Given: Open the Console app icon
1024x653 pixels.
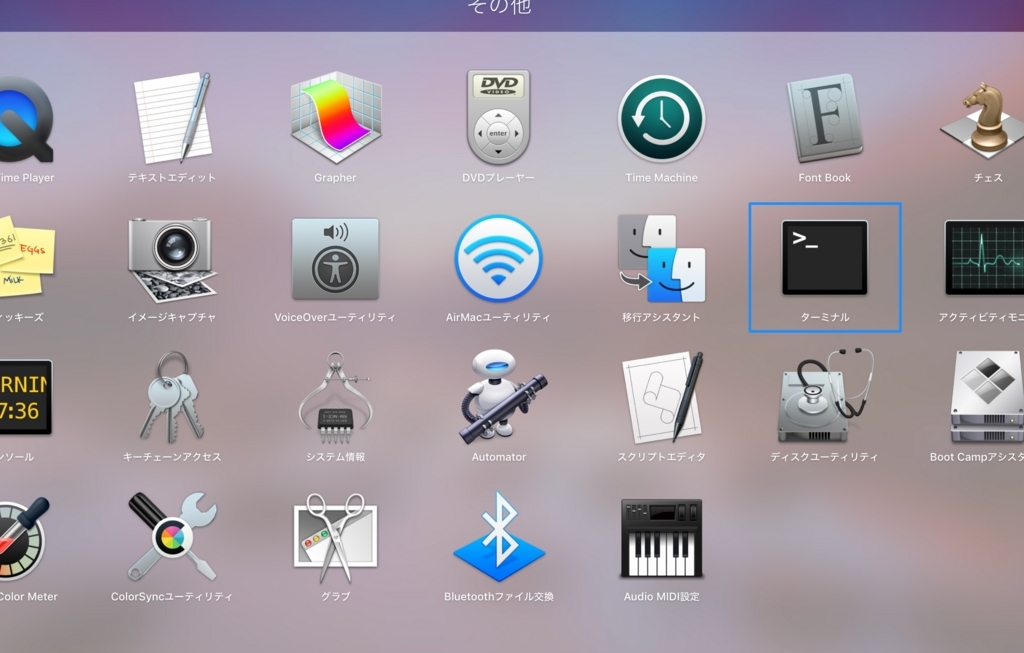Looking at the screenshot, I should pyautogui.click(x=25, y=397).
